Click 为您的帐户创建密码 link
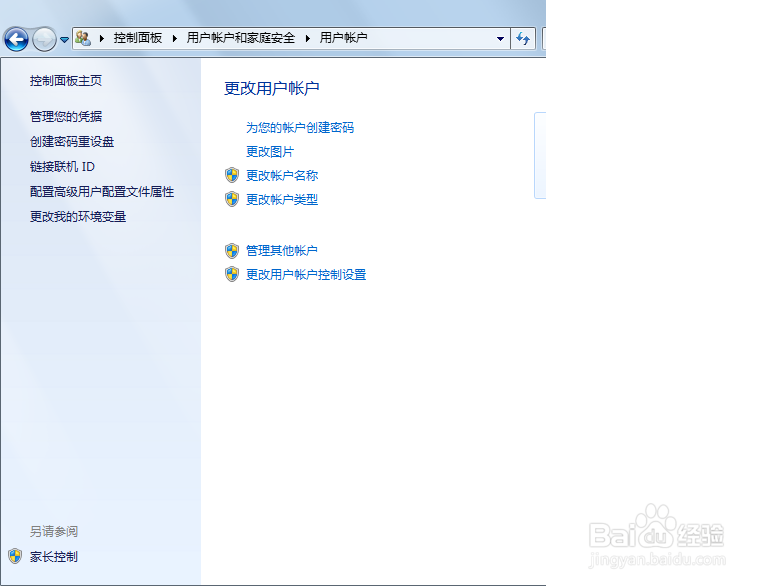This screenshot has height=586, width=768. click(300, 127)
